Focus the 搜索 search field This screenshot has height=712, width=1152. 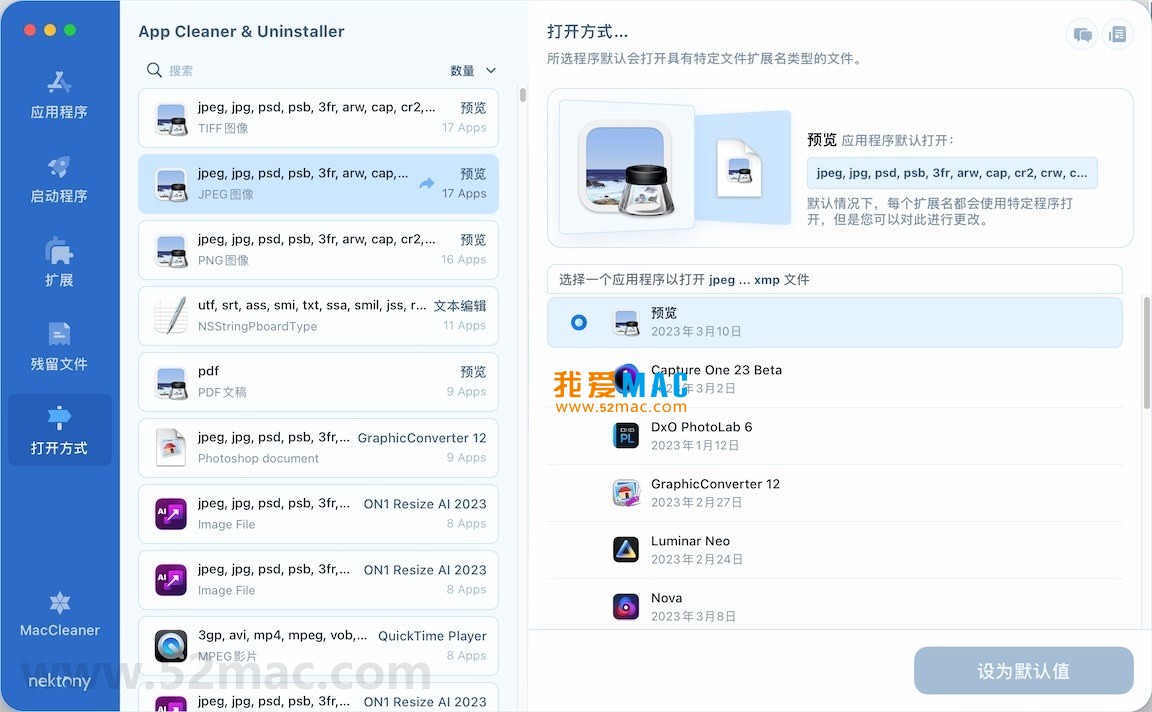coord(294,71)
